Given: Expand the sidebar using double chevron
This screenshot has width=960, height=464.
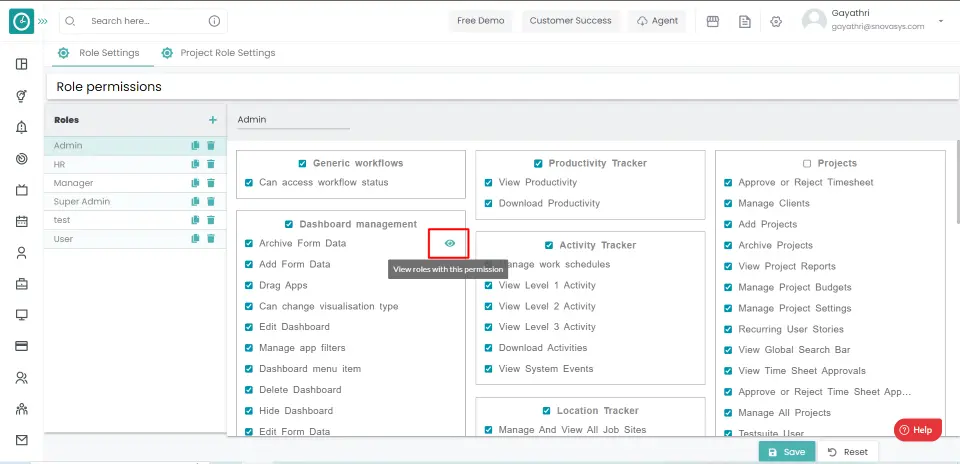Looking at the screenshot, I should (42, 21).
